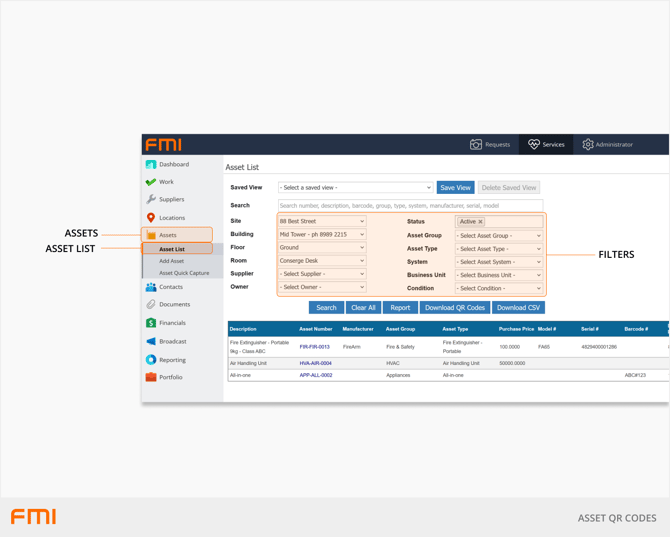This screenshot has width=670, height=537.
Task: Click the Download CSV button
Action: pos(518,308)
